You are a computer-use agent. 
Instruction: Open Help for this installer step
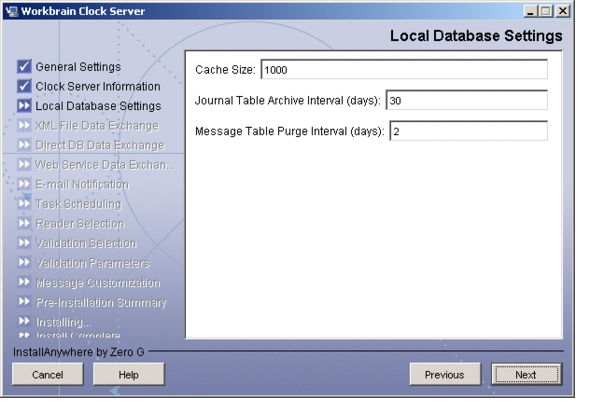(129, 374)
